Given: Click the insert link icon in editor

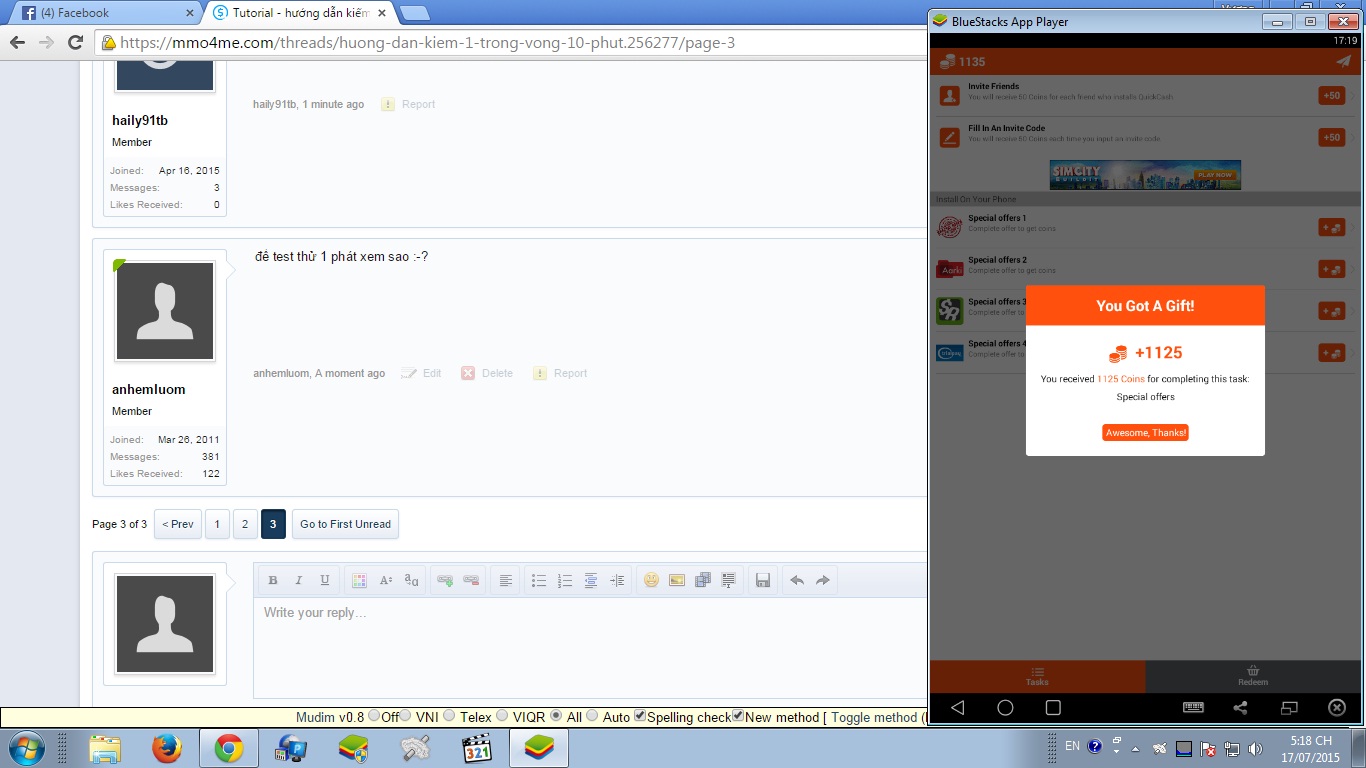Looking at the screenshot, I should click(446, 581).
